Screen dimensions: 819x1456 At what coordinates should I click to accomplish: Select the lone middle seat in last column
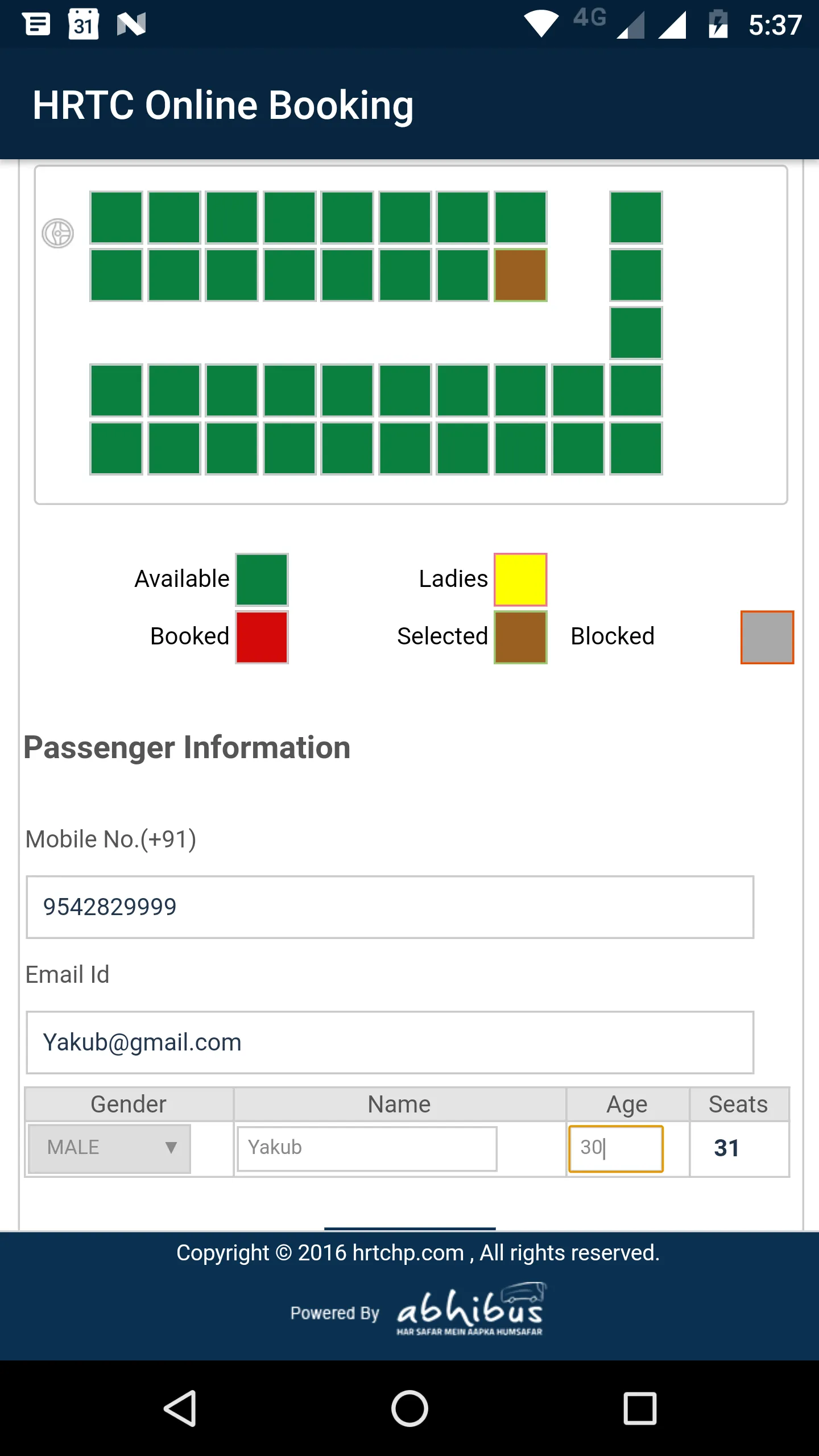click(x=636, y=333)
